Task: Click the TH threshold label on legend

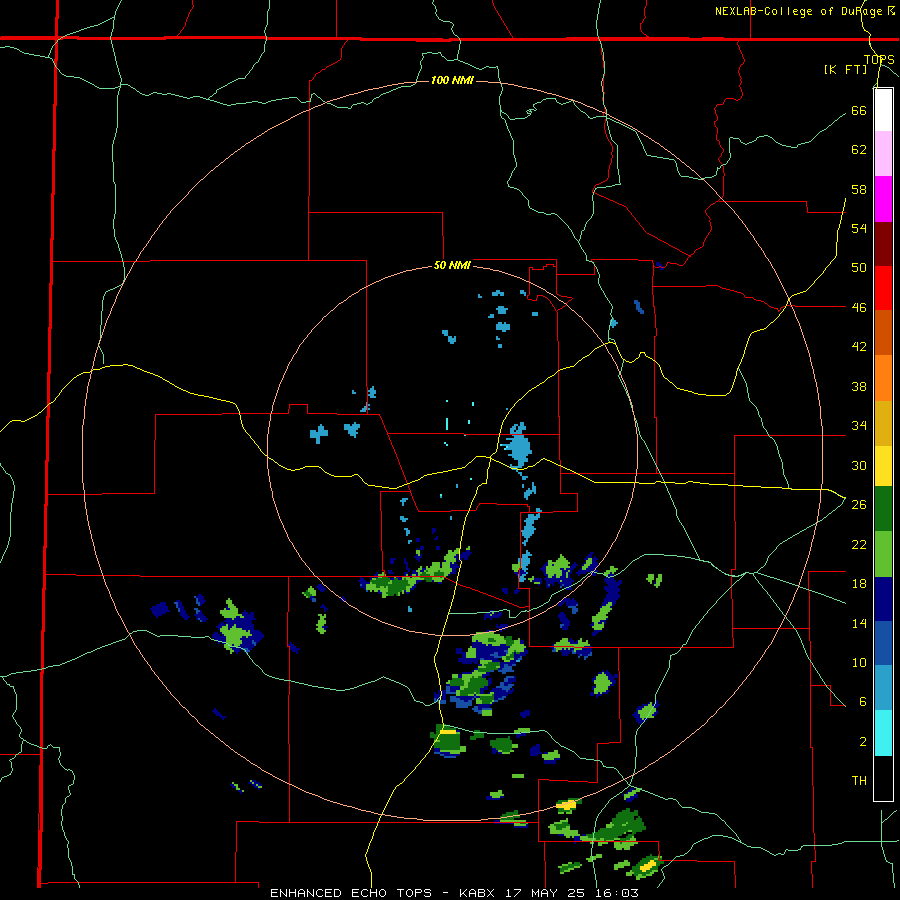Action: point(859,780)
